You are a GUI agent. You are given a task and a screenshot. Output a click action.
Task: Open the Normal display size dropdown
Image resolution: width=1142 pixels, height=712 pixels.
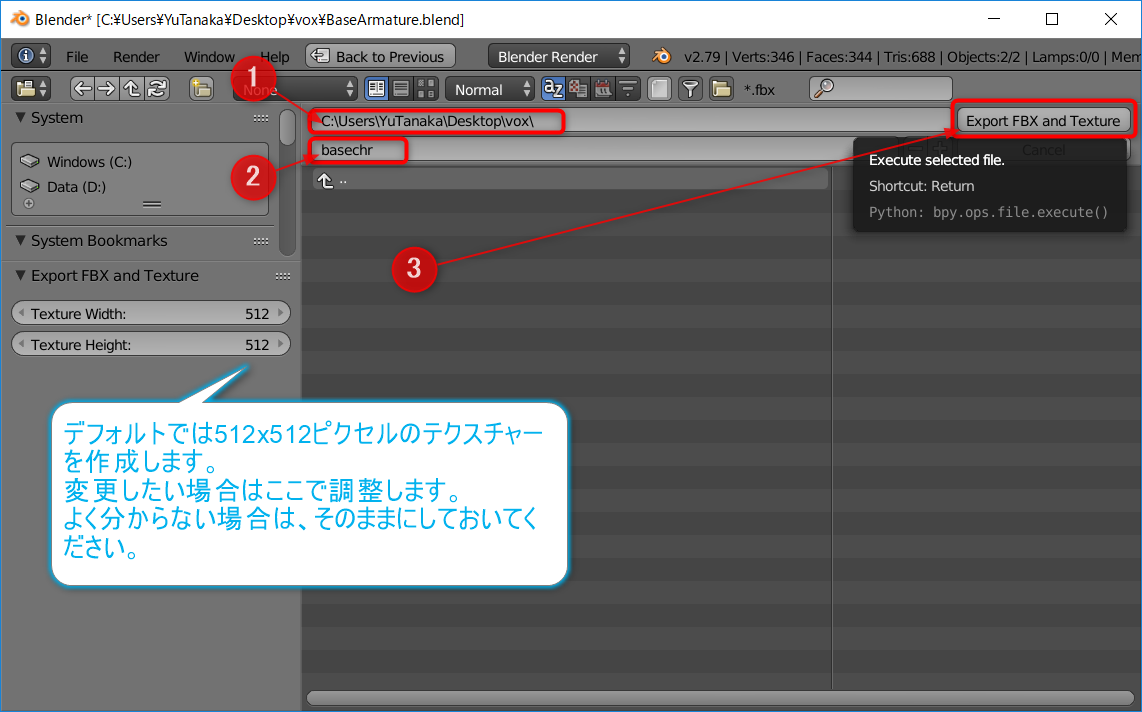[x=490, y=89]
